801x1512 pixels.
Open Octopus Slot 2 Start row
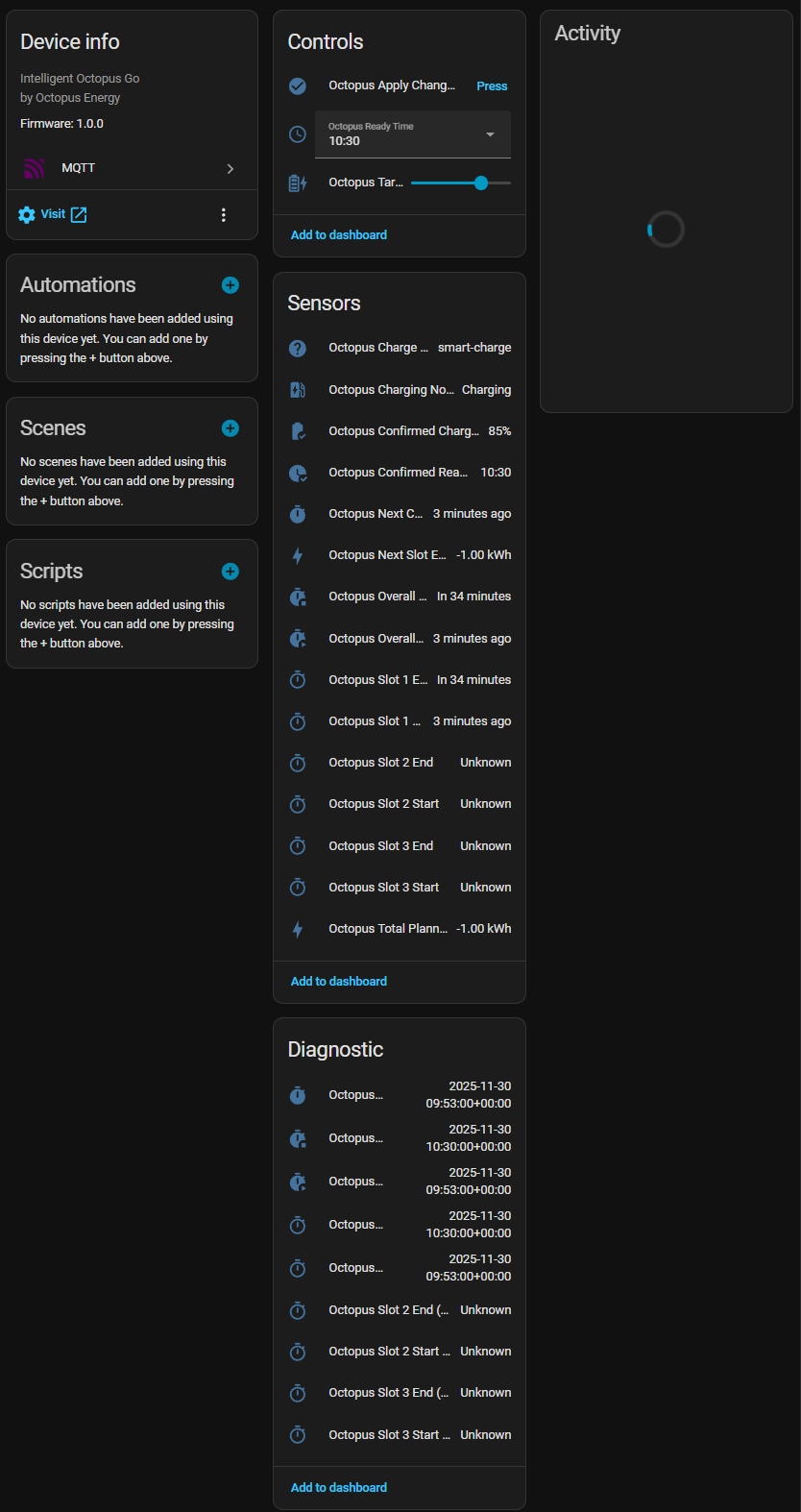400,804
